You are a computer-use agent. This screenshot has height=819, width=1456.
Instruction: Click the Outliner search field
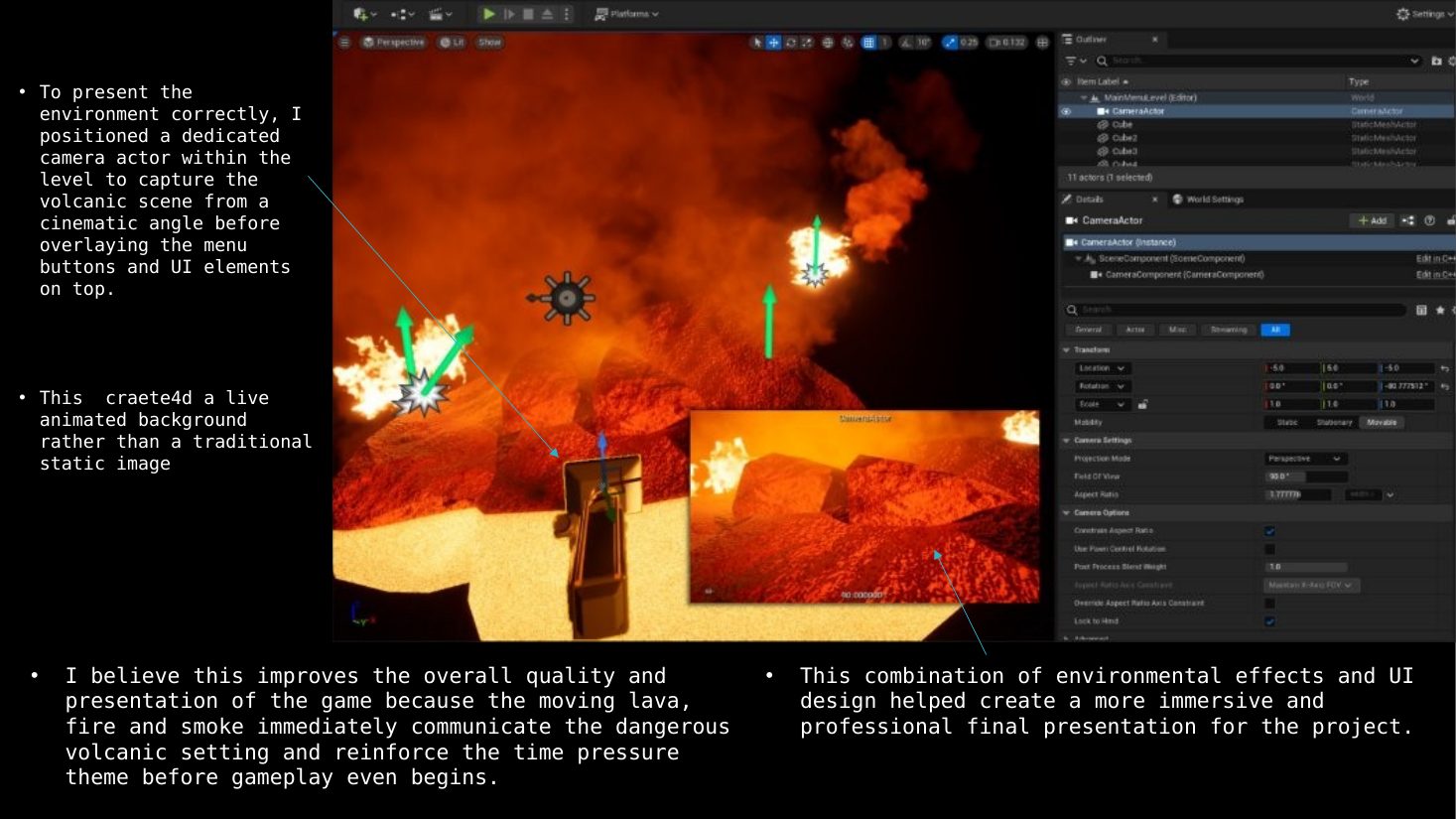(x=1257, y=61)
